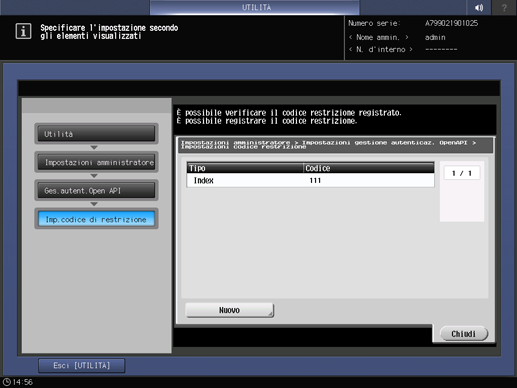Click the code value 111
517x388 pixels.
[315, 180]
